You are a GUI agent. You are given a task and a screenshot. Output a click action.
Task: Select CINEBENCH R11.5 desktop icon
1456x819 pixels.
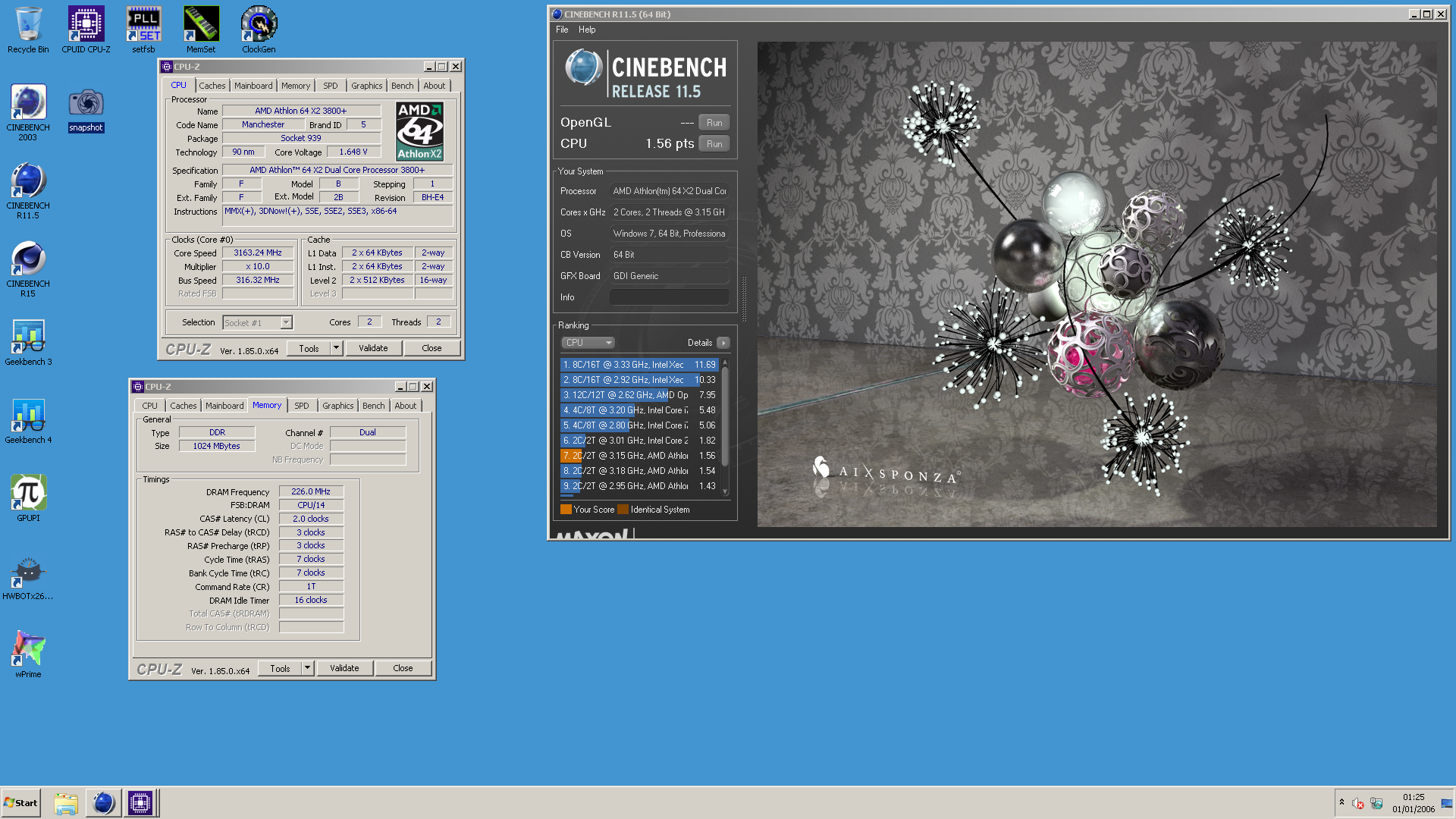click(28, 190)
